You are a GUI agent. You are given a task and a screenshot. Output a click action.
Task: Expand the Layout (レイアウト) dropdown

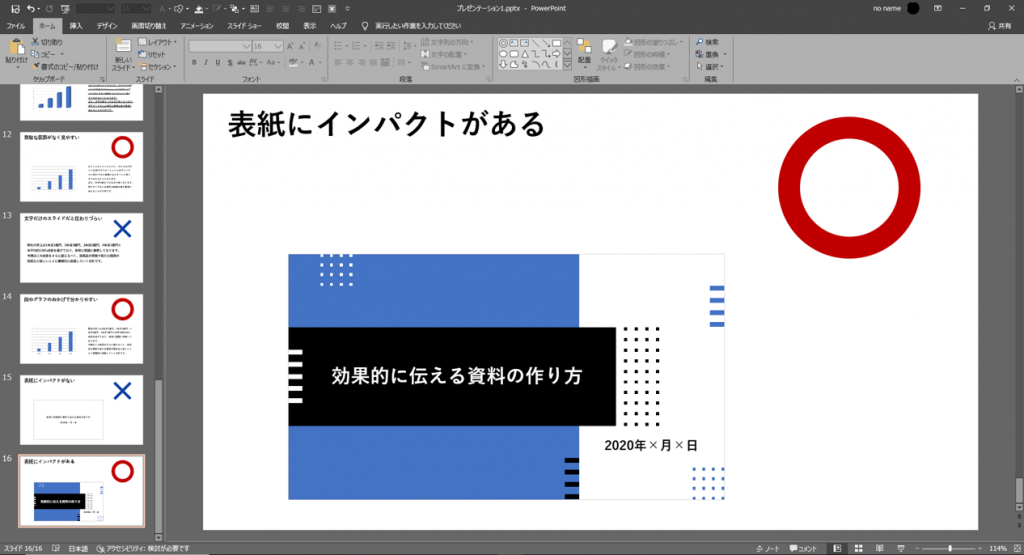[x=157, y=42]
